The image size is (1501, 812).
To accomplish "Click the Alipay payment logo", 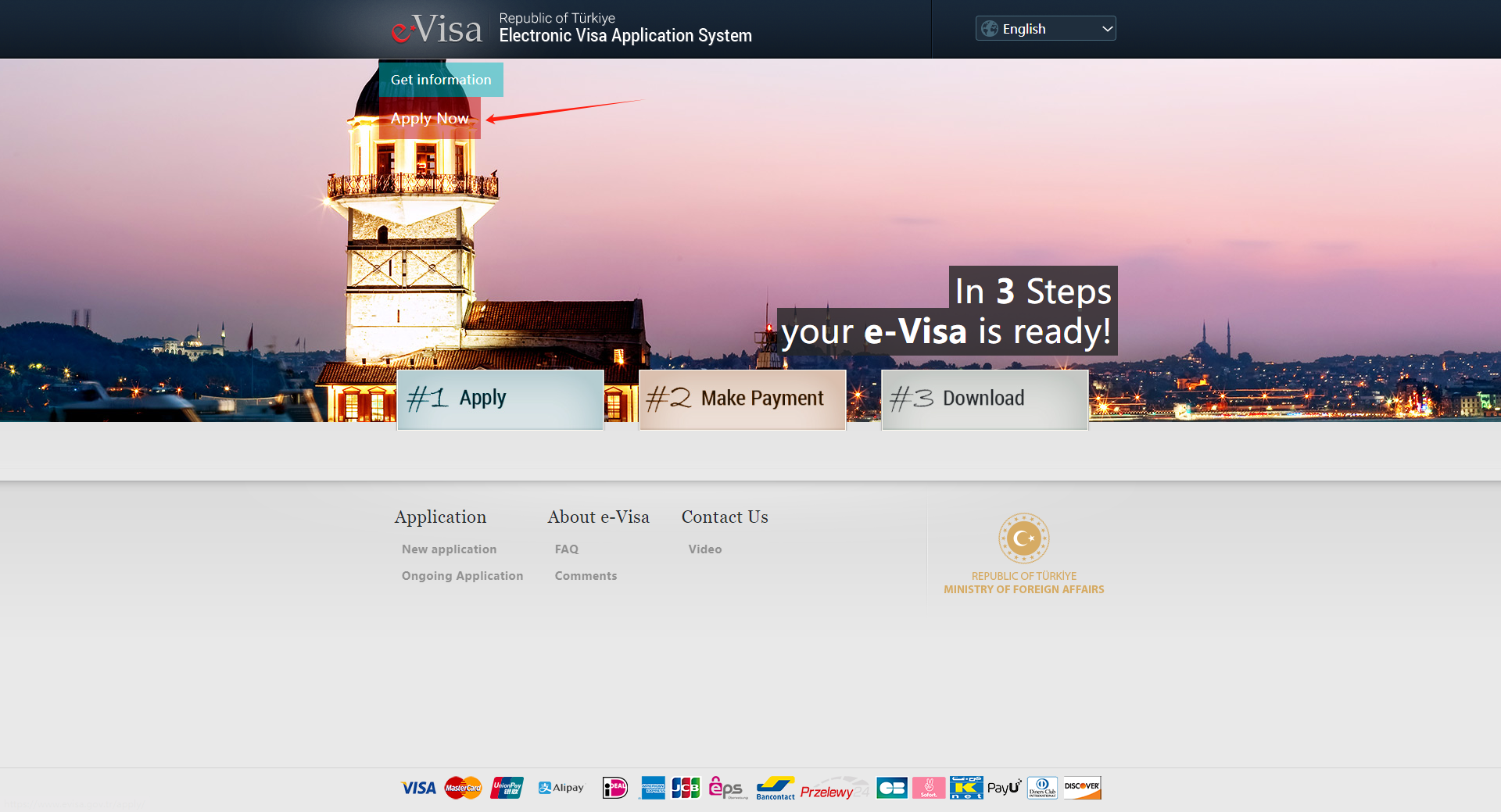I will coord(561,788).
